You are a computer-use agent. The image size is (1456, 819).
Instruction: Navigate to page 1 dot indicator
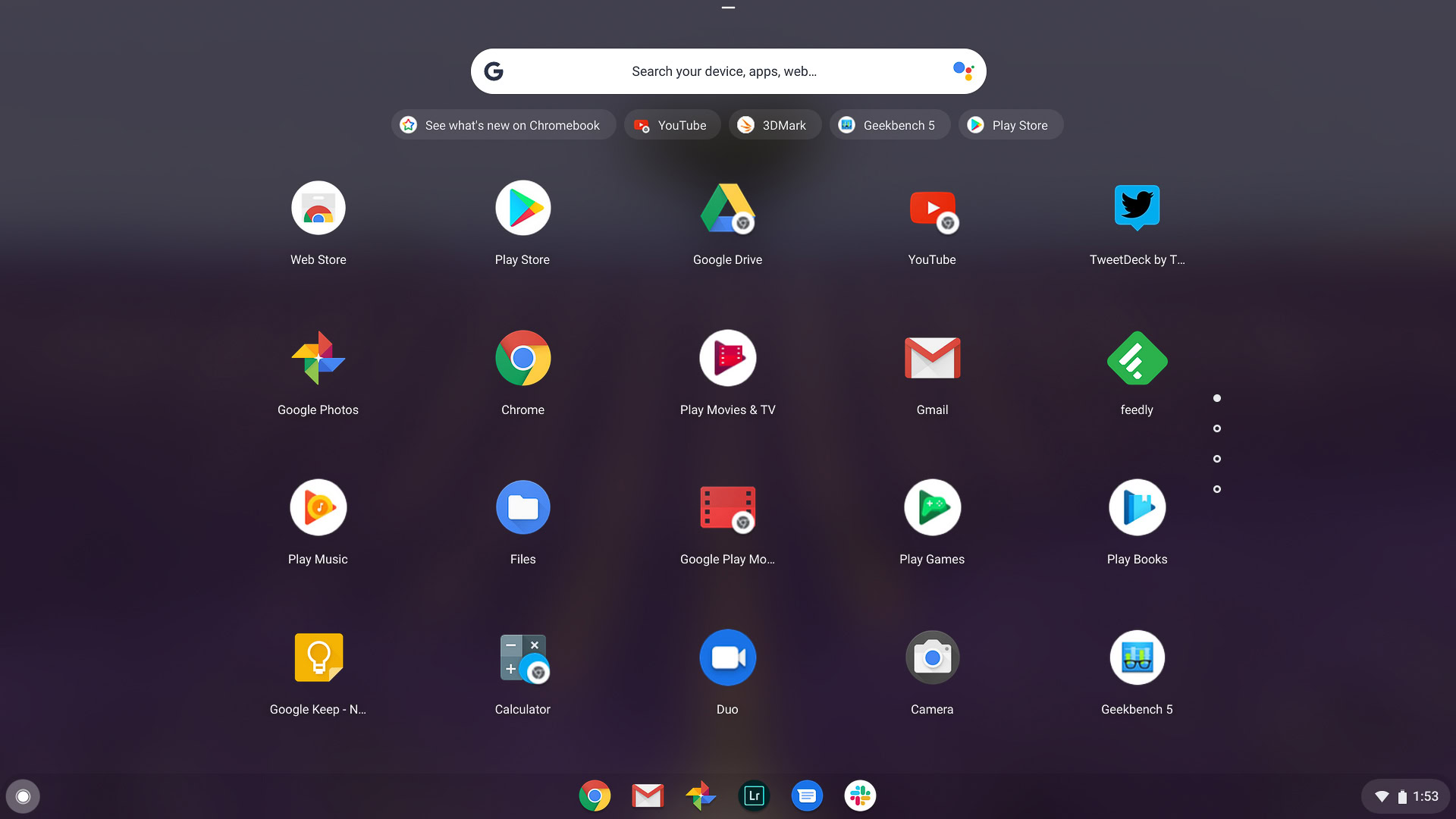[x=1218, y=398]
